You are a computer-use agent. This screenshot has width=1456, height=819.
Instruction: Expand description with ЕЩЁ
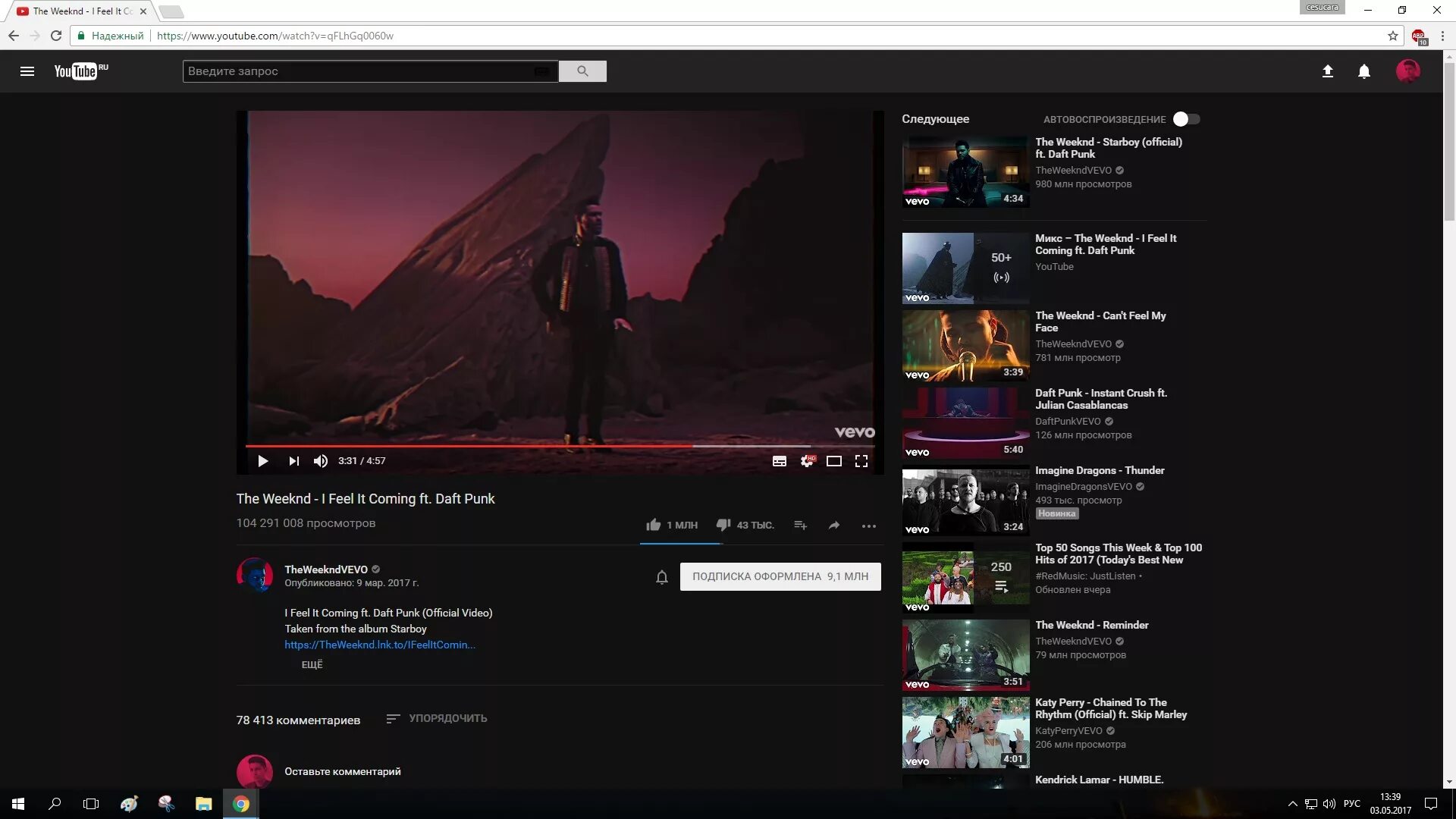pos(312,664)
